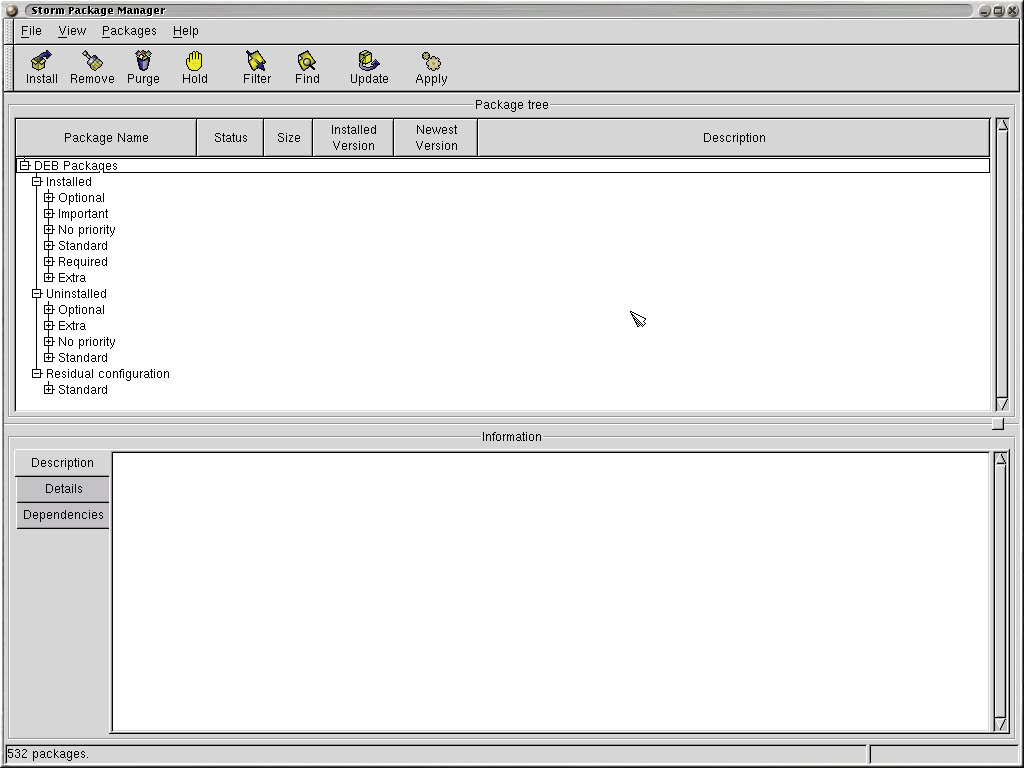Open the Packages menu

click(x=129, y=31)
